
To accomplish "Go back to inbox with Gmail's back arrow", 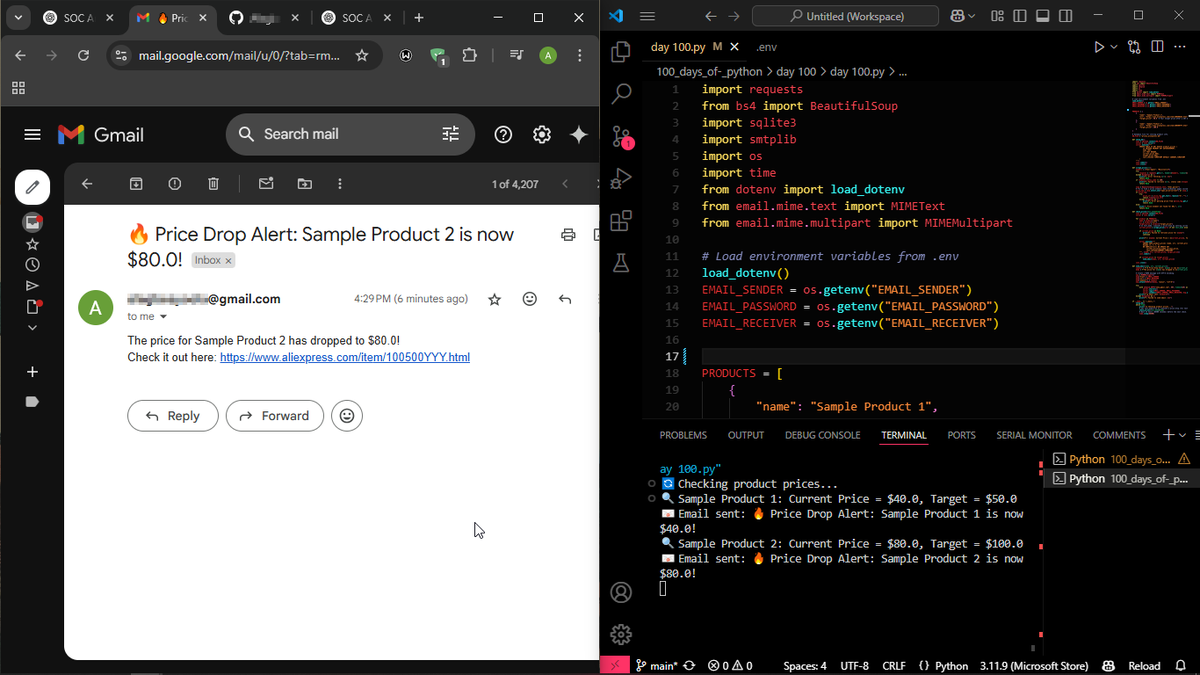I will pos(86,184).
